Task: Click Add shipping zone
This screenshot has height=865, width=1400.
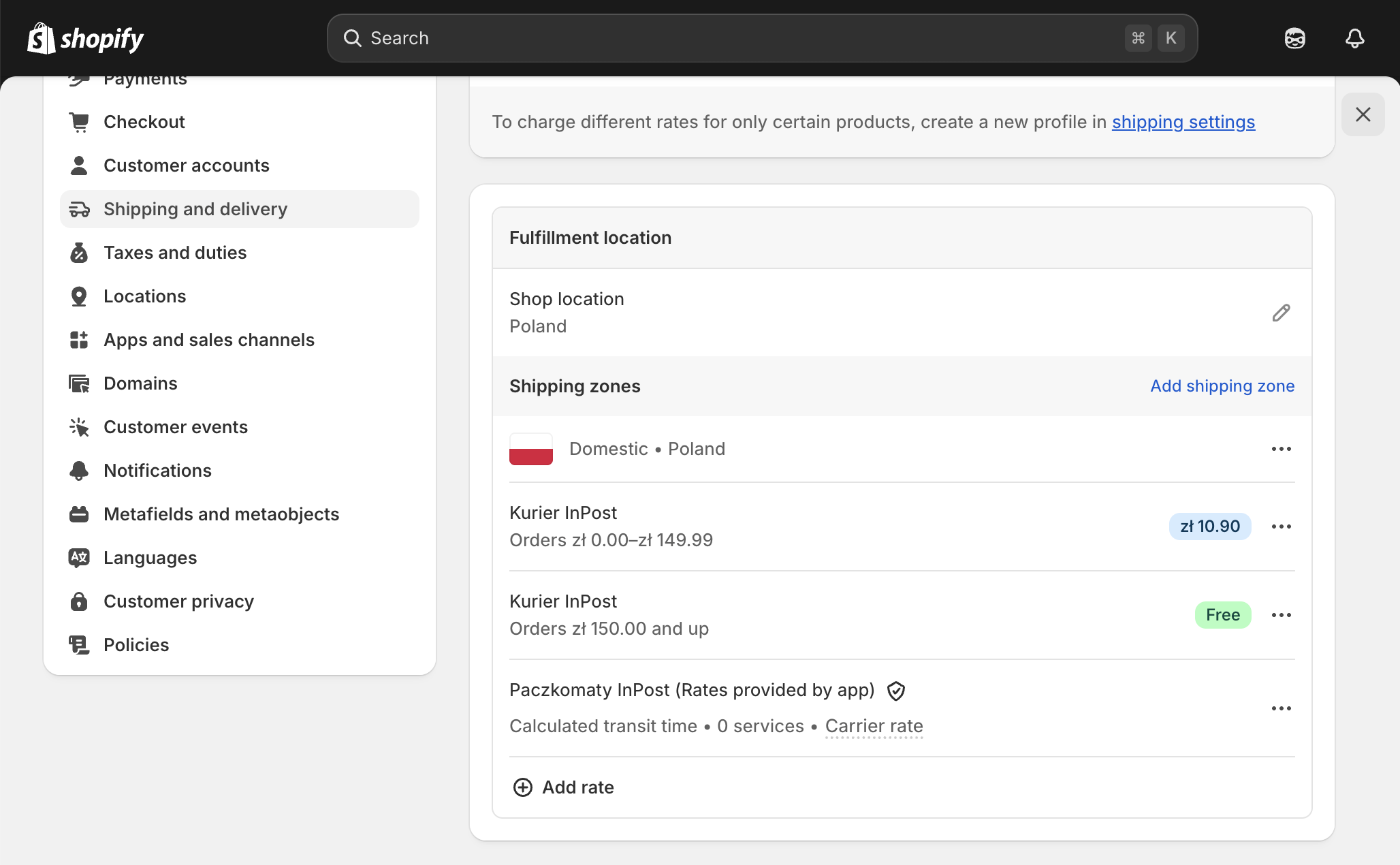Action: 1222,386
